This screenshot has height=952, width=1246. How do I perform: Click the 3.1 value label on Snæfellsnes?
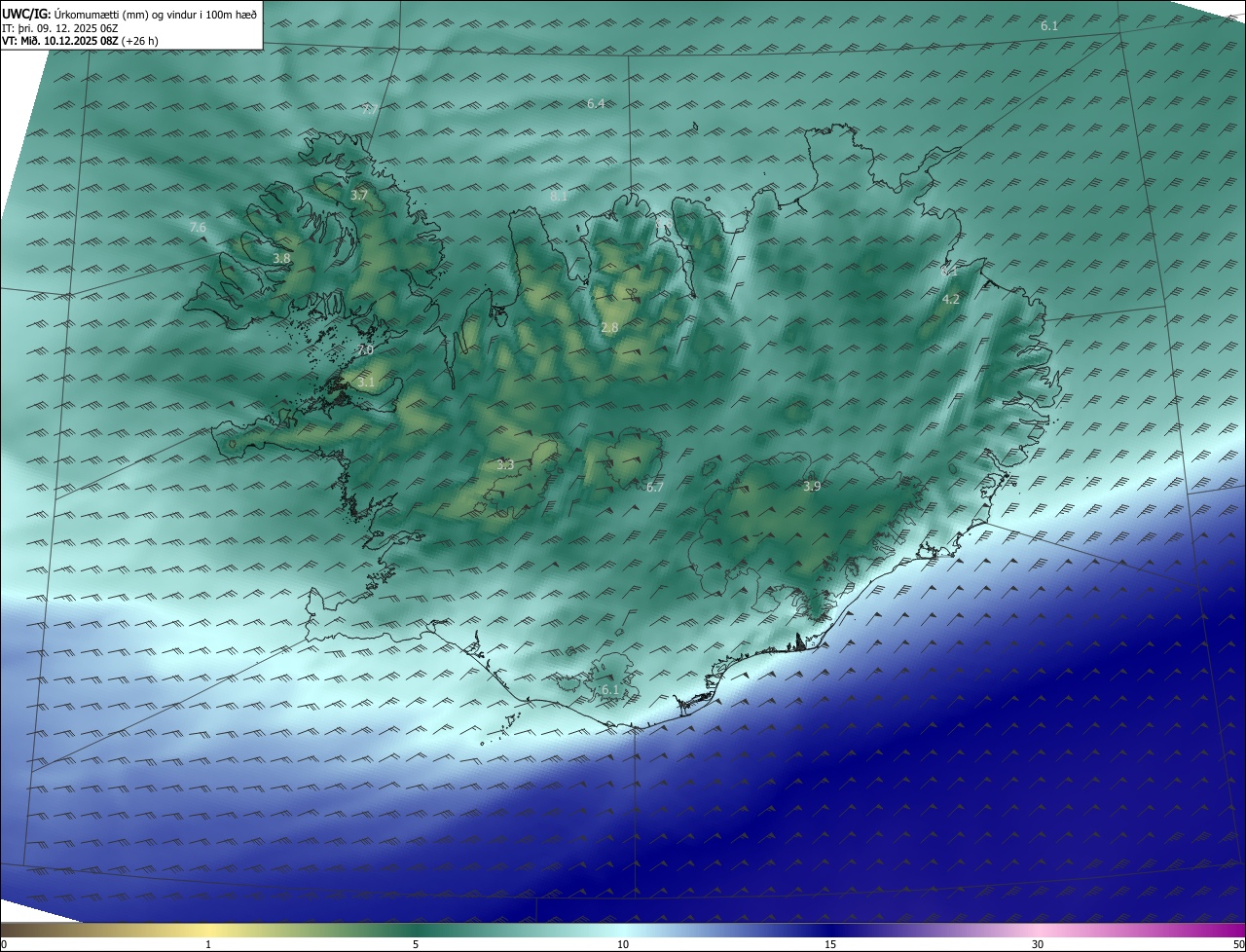tap(365, 383)
